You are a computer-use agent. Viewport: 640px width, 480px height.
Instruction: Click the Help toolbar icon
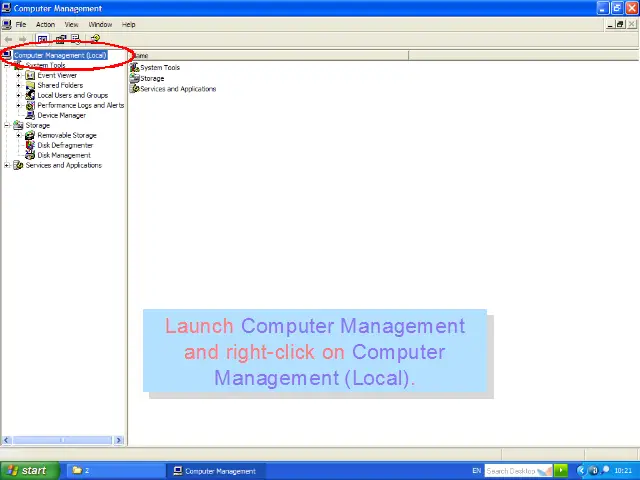(x=96, y=40)
